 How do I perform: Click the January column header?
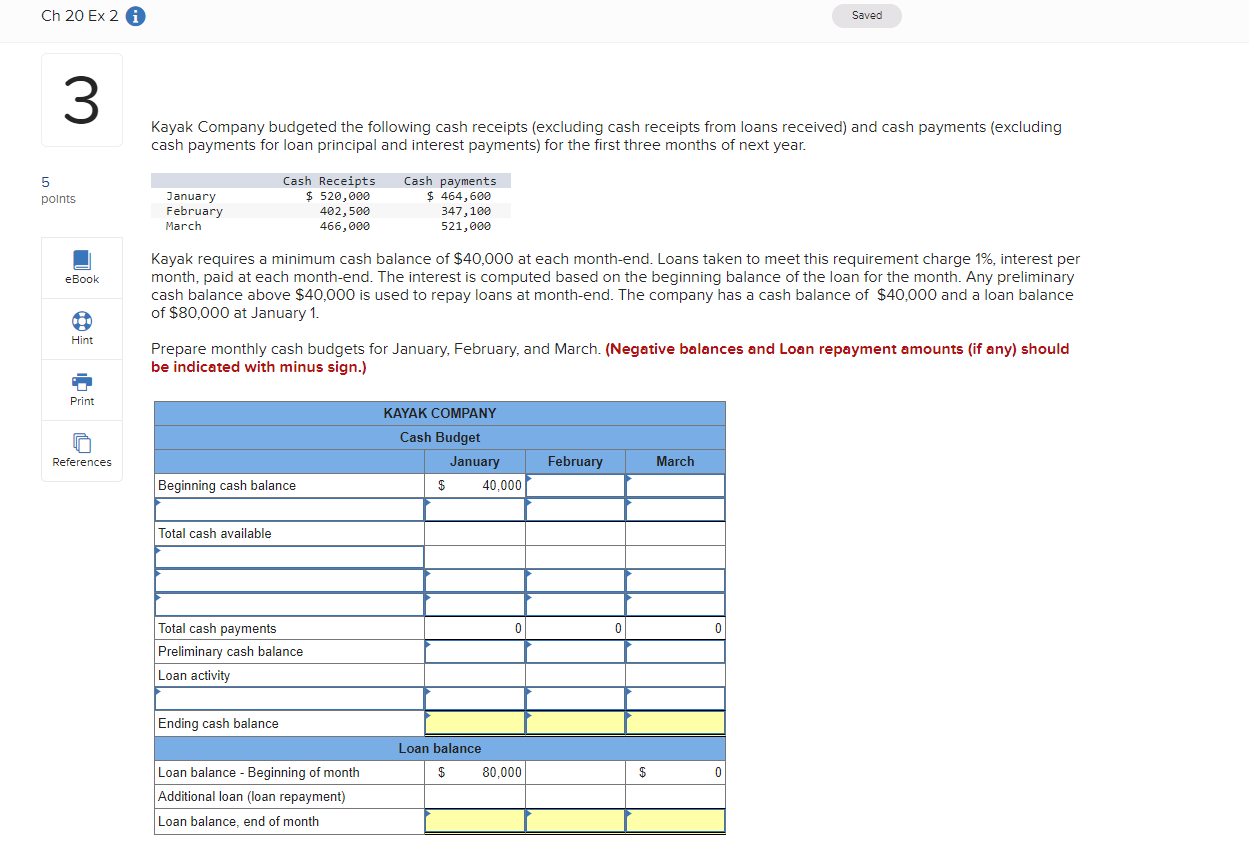coord(475,461)
